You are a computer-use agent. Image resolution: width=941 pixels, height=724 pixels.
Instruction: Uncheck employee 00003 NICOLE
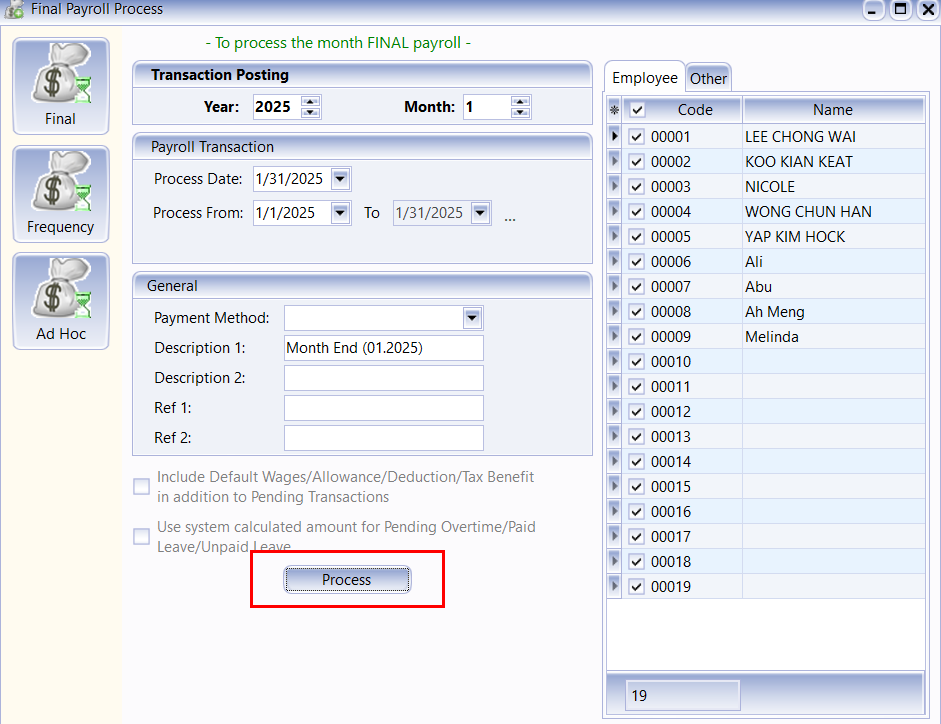637,187
